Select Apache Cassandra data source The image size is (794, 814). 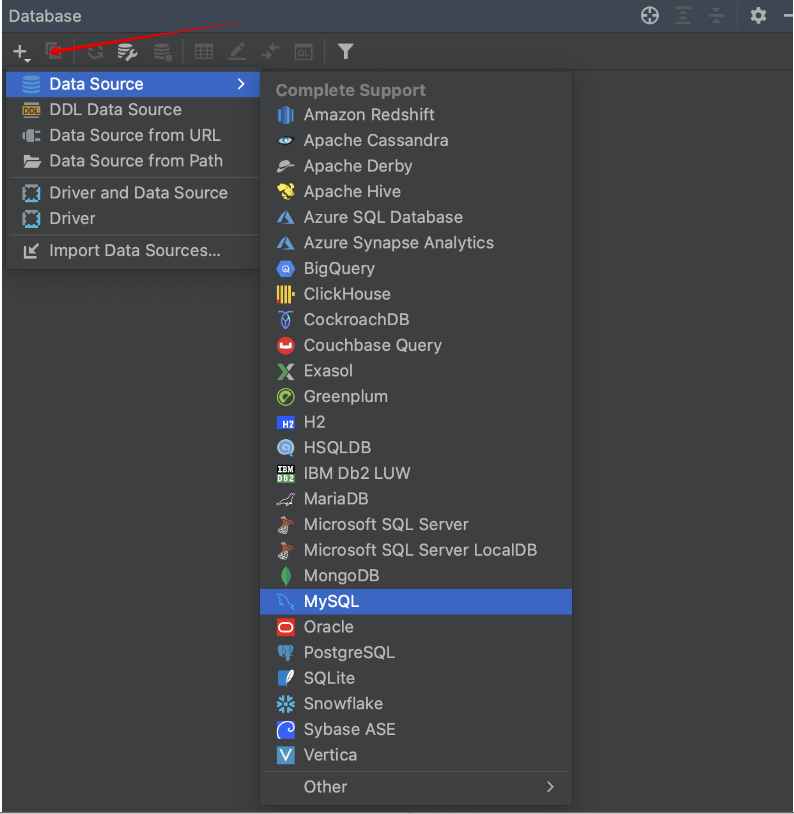(x=416, y=140)
